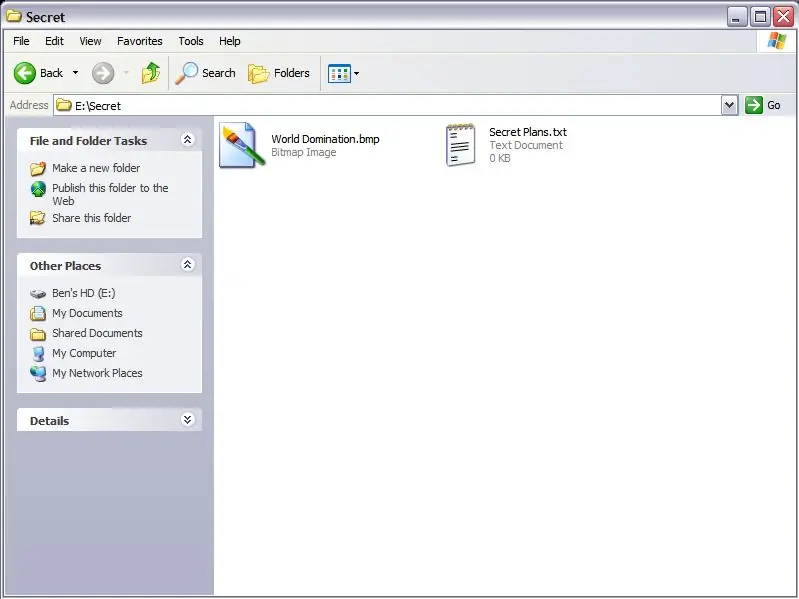
Task: Collapse the Other Places panel
Action: [188, 264]
